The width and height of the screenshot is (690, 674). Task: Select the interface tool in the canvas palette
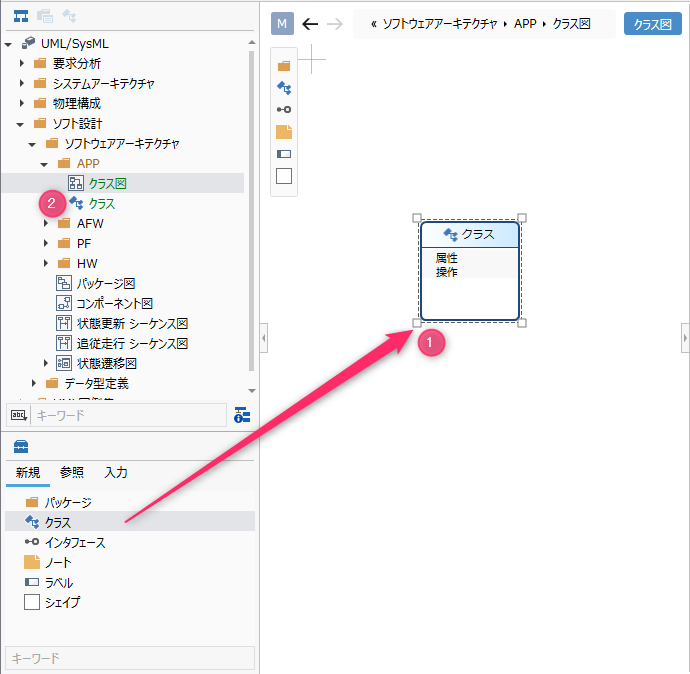click(x=284, y=109)
